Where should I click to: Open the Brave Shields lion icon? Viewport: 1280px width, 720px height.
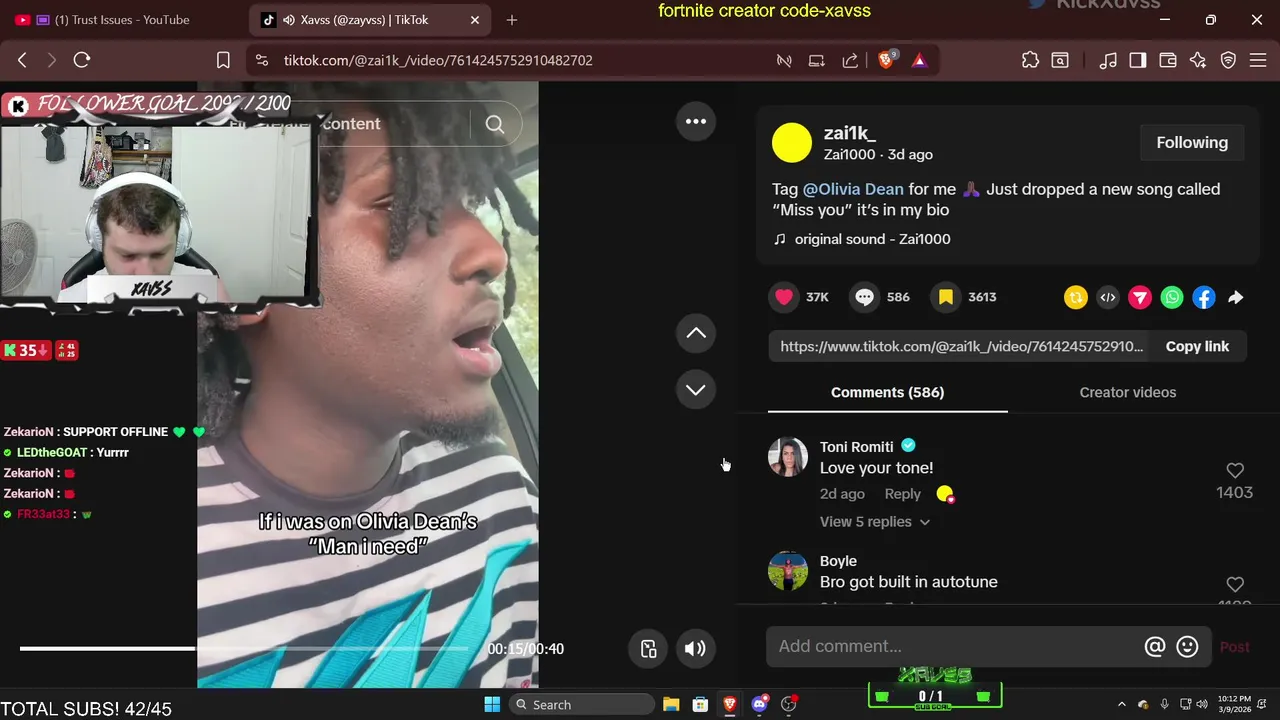[x=886, y=60]
